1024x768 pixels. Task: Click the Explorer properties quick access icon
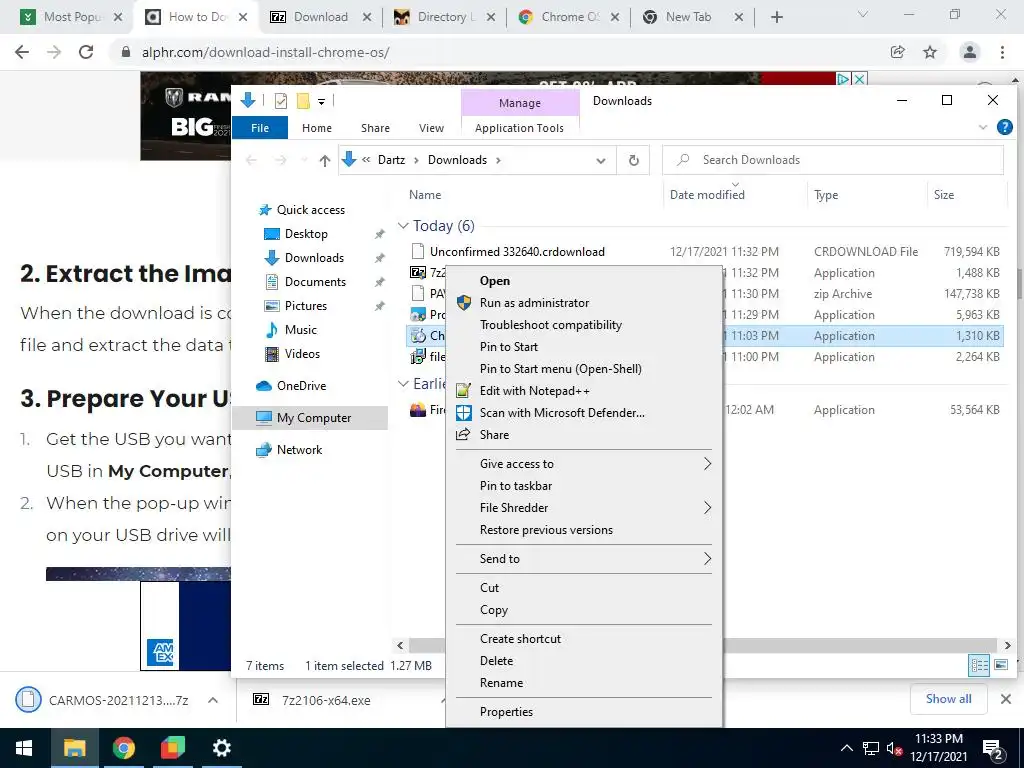[281, 101]
